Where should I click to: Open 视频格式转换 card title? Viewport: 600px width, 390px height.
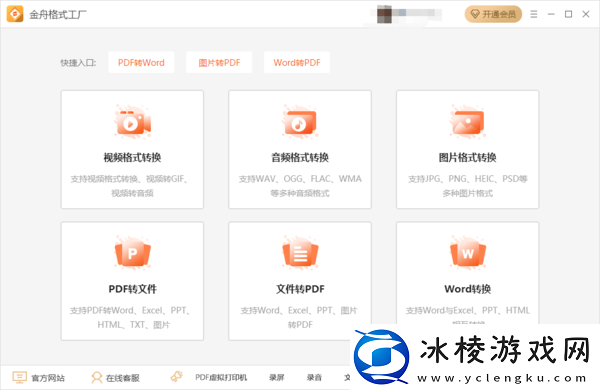[x=132, y=157]
